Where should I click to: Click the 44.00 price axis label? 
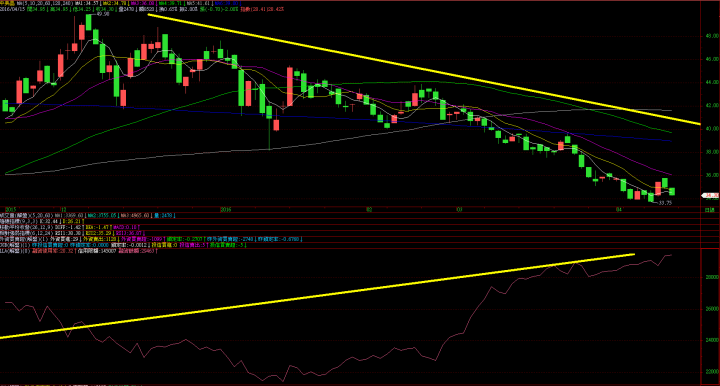coord(712,82)
